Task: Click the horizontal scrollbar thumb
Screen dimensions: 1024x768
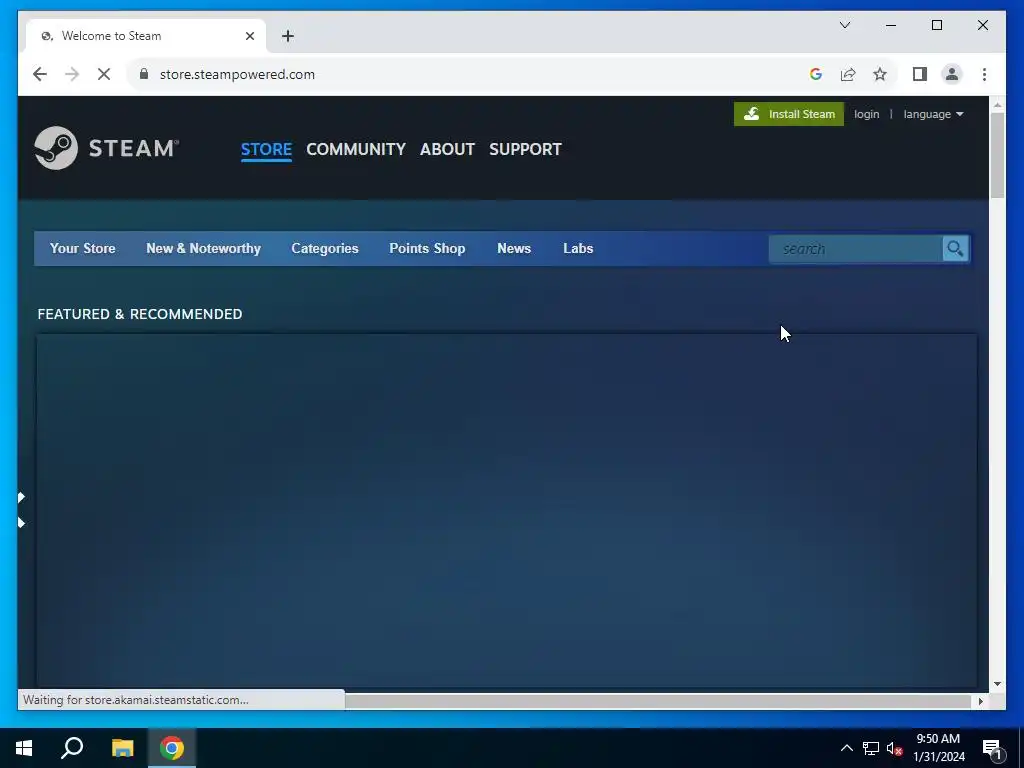Action: point(658,701)
